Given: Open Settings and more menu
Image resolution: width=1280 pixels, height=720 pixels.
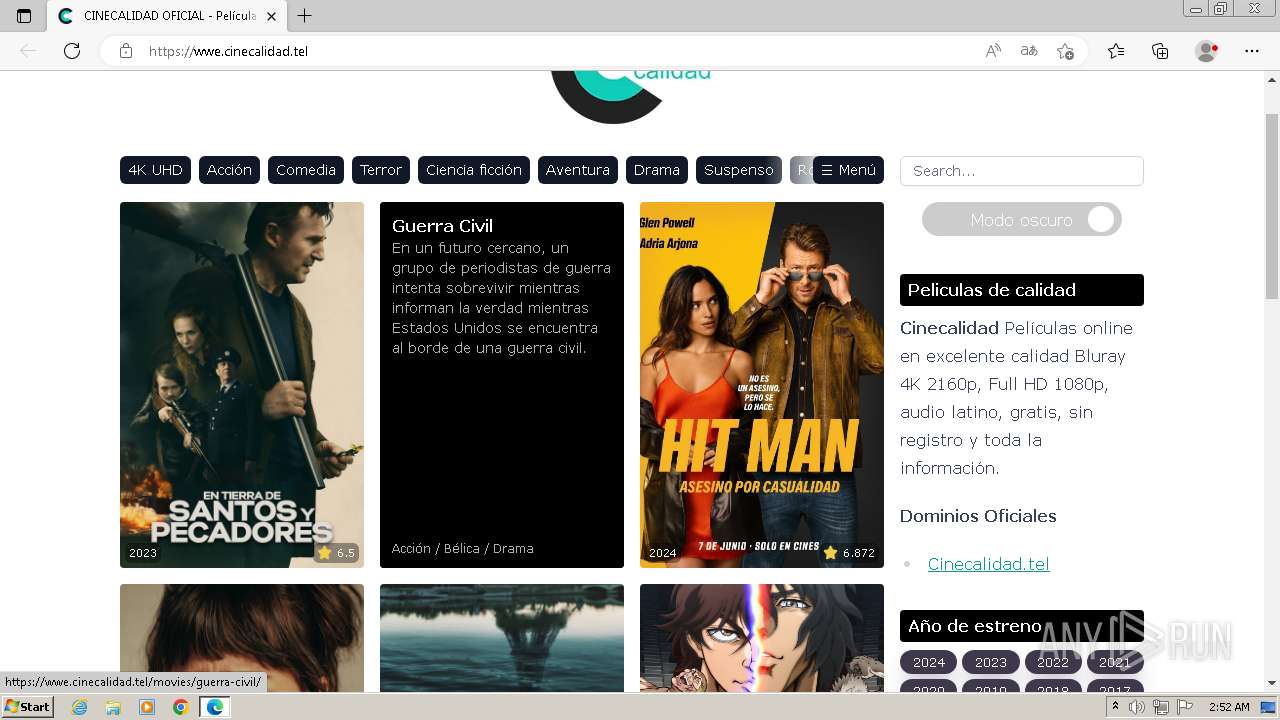Looking at the screenshot, I should [1252, 51].
